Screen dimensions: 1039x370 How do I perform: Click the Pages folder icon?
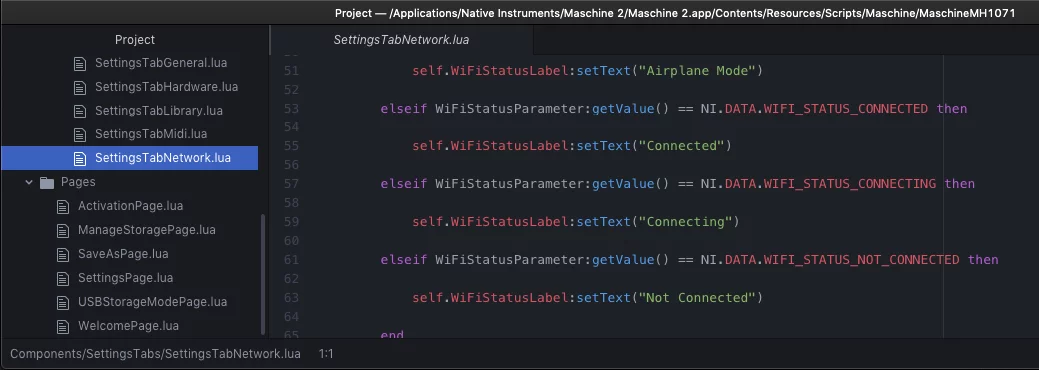(46, 182)
